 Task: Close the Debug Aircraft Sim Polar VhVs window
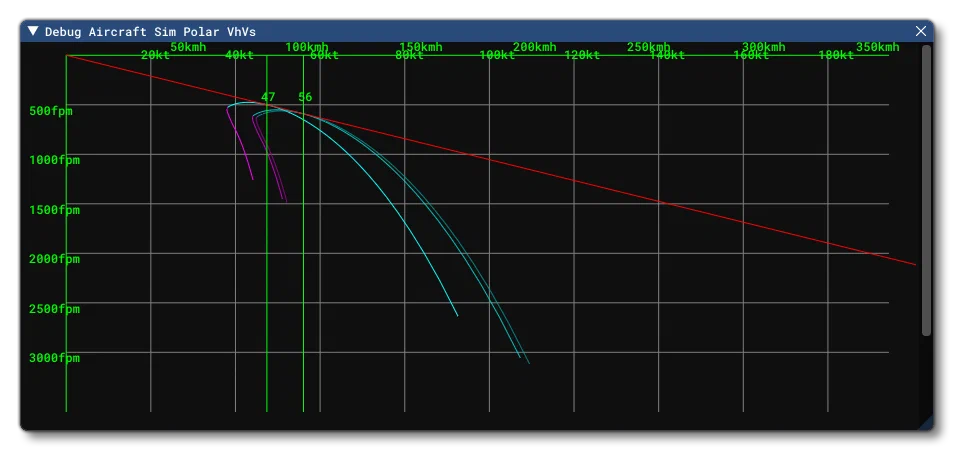(x=921, y=31)
